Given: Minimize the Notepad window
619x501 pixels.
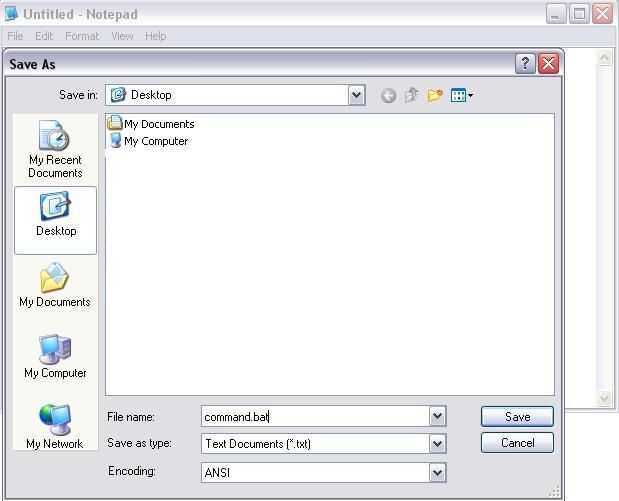Looking at the screenshot, I should coord(556,14).
